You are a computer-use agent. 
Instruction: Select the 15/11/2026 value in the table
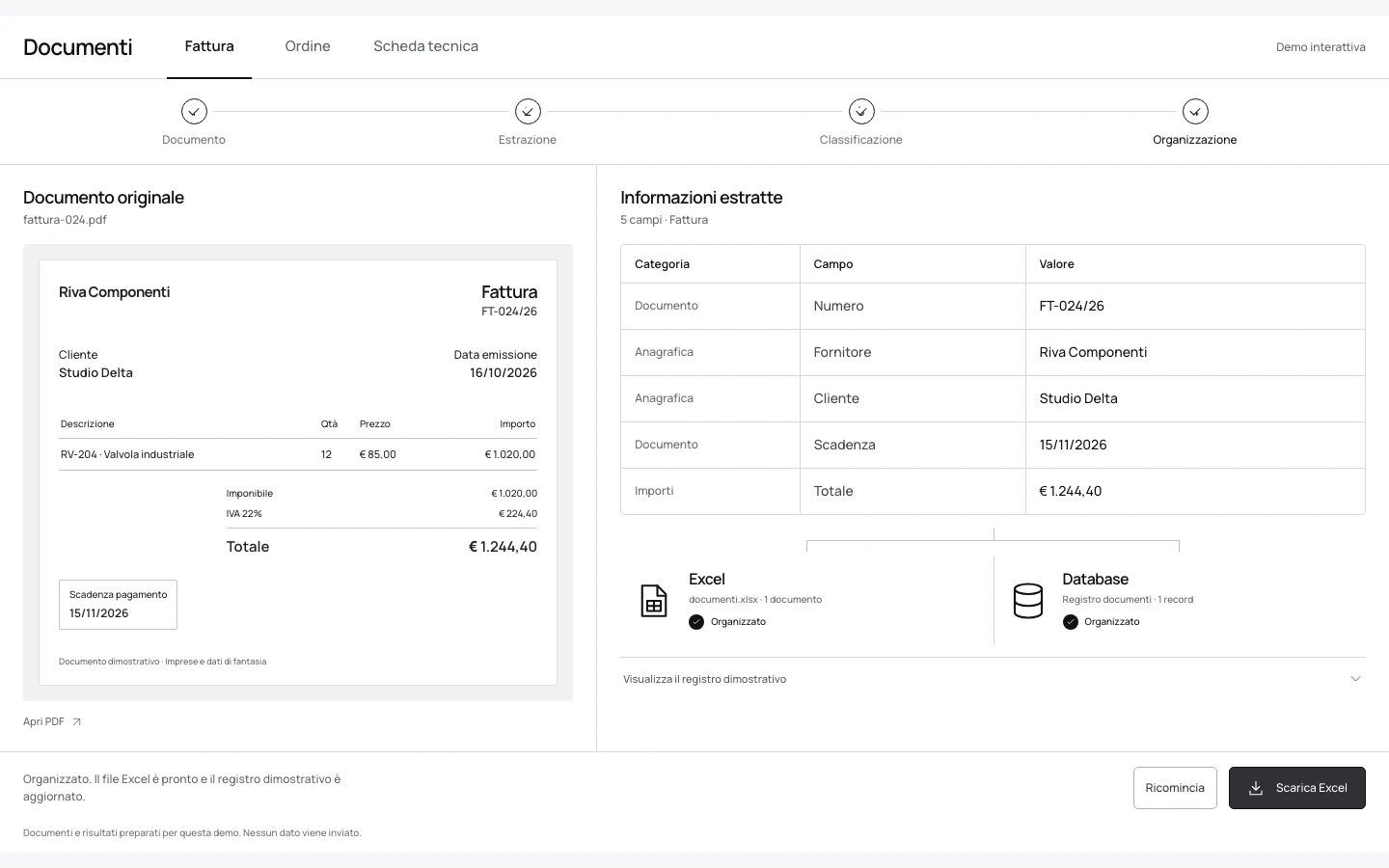pos(1195,445)
